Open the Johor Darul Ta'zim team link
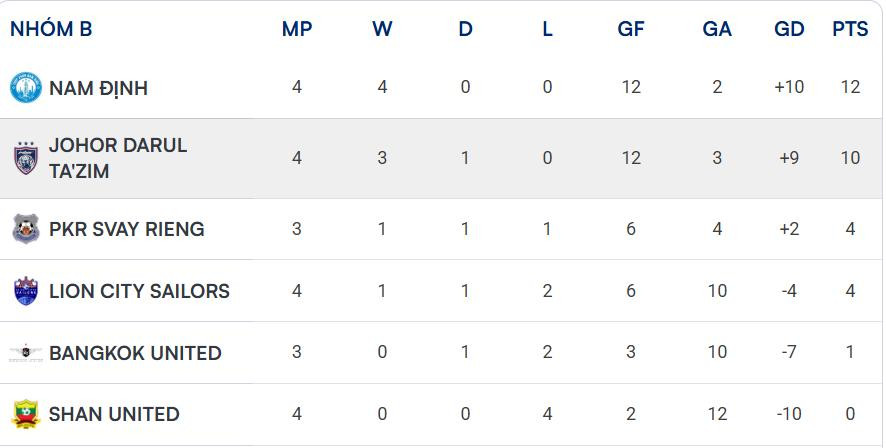 (x=117, y=158)
